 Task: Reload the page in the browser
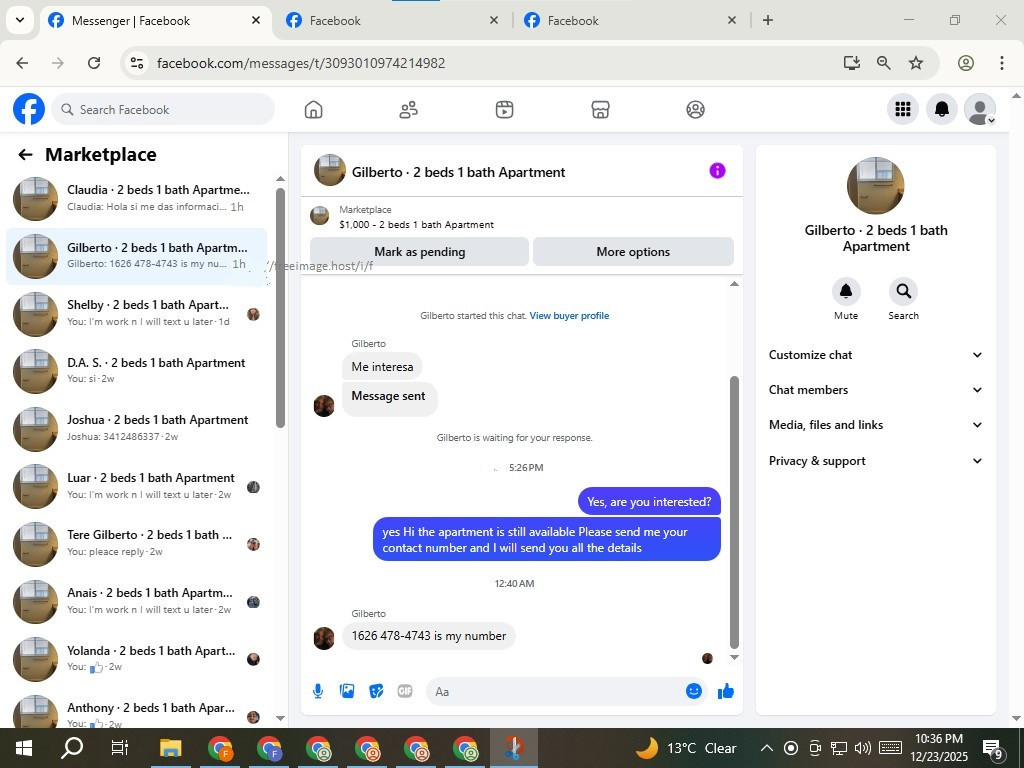click(x=94, y=63)
